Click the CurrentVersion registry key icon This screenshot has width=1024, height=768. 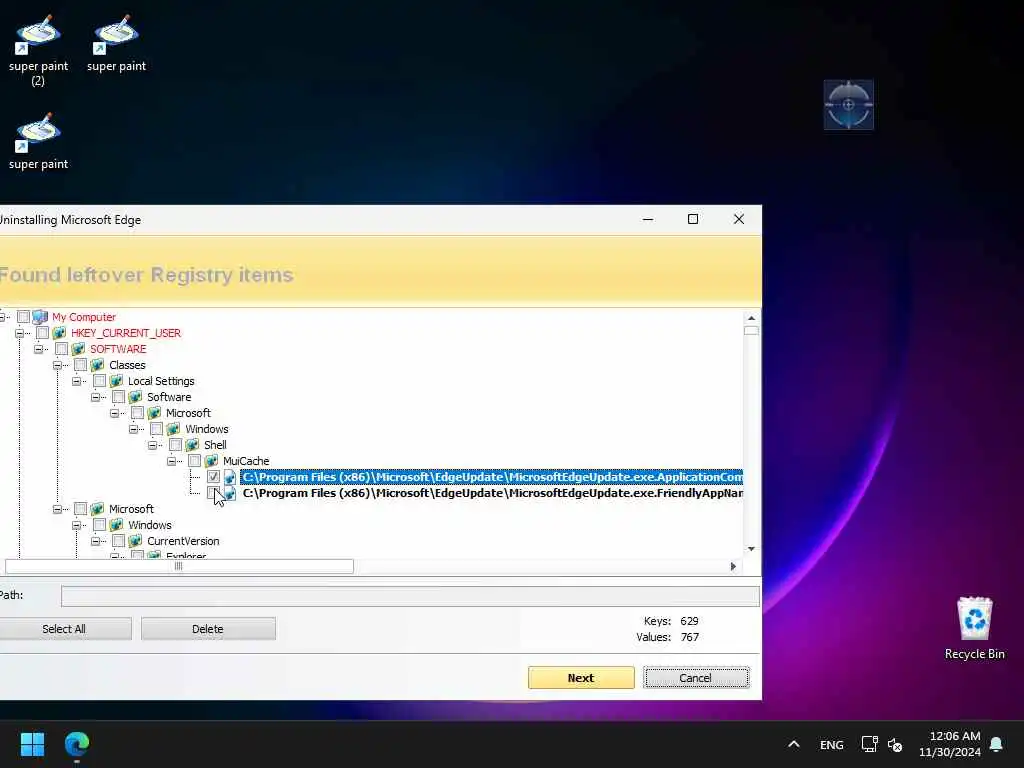coord(135,541)
